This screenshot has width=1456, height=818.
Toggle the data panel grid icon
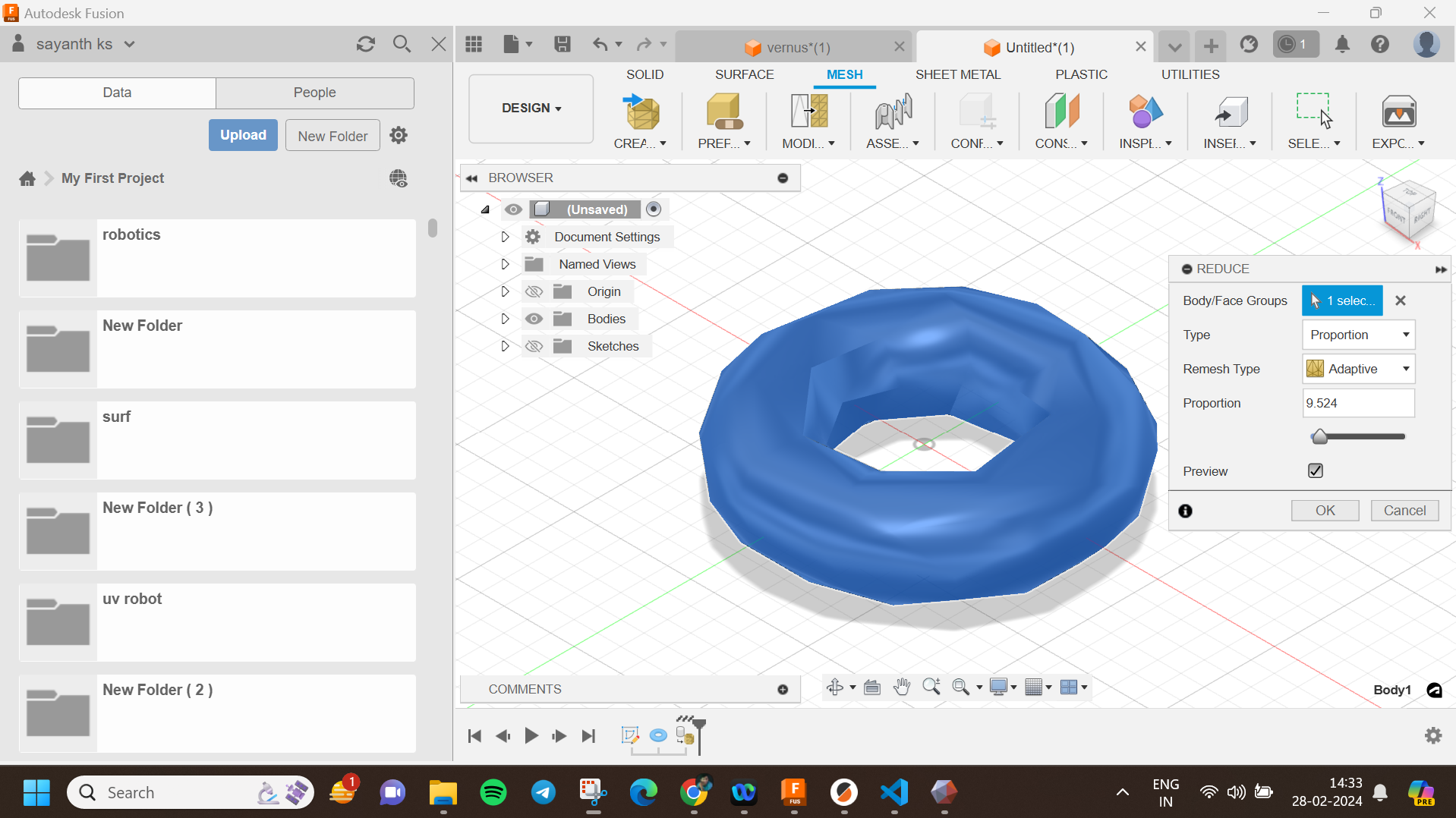(474, 44)
